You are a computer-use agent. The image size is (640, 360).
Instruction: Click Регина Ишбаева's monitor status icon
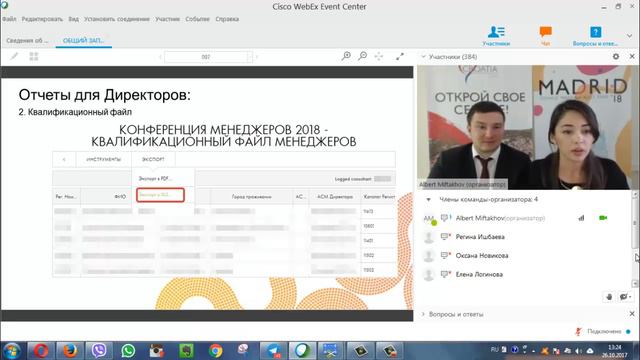point(445,237)
